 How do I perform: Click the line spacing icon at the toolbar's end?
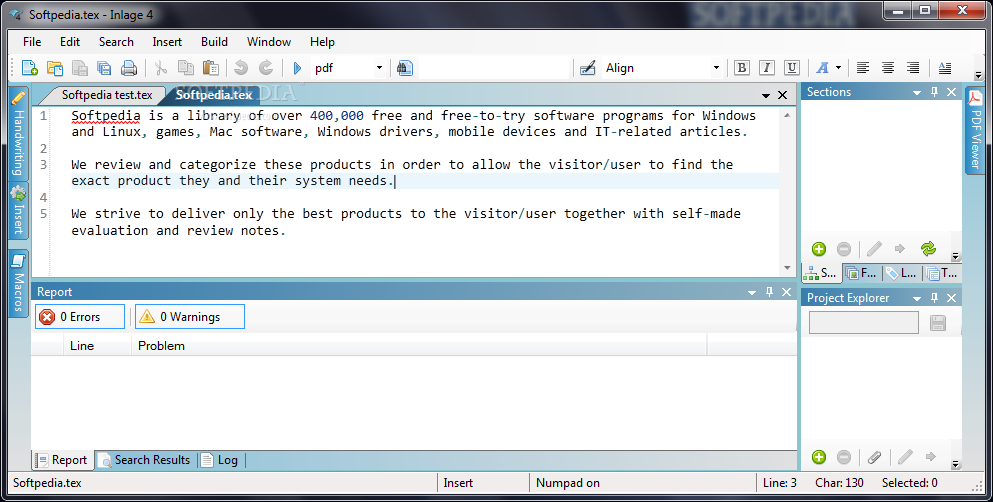coord(944,68)
